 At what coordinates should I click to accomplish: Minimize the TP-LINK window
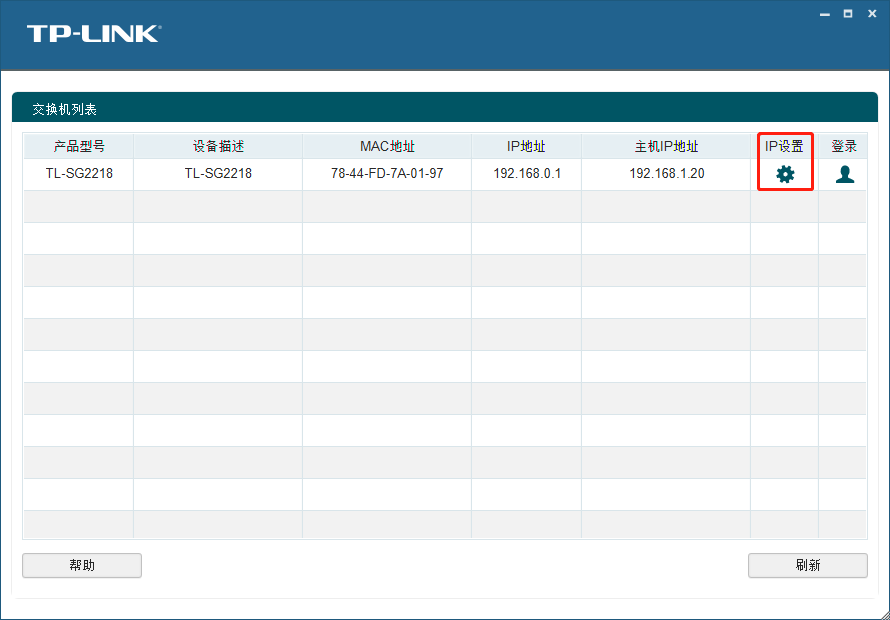point(825,14)
